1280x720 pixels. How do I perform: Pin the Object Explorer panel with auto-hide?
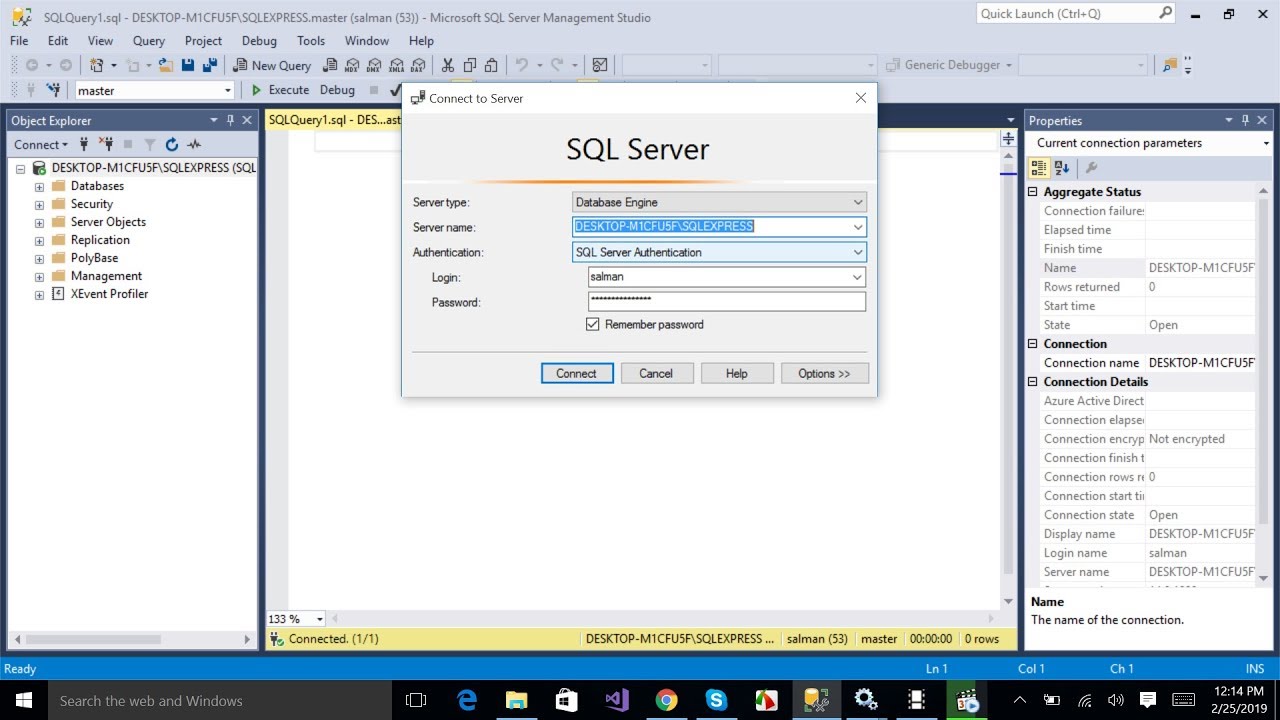(230, 120)
